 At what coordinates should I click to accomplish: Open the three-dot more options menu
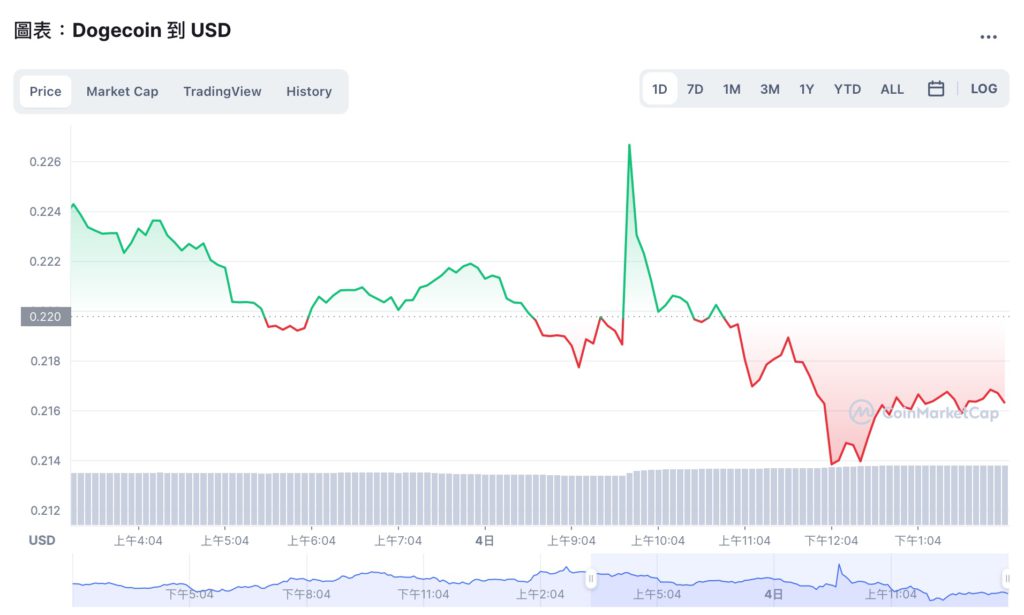coord(988,37)
